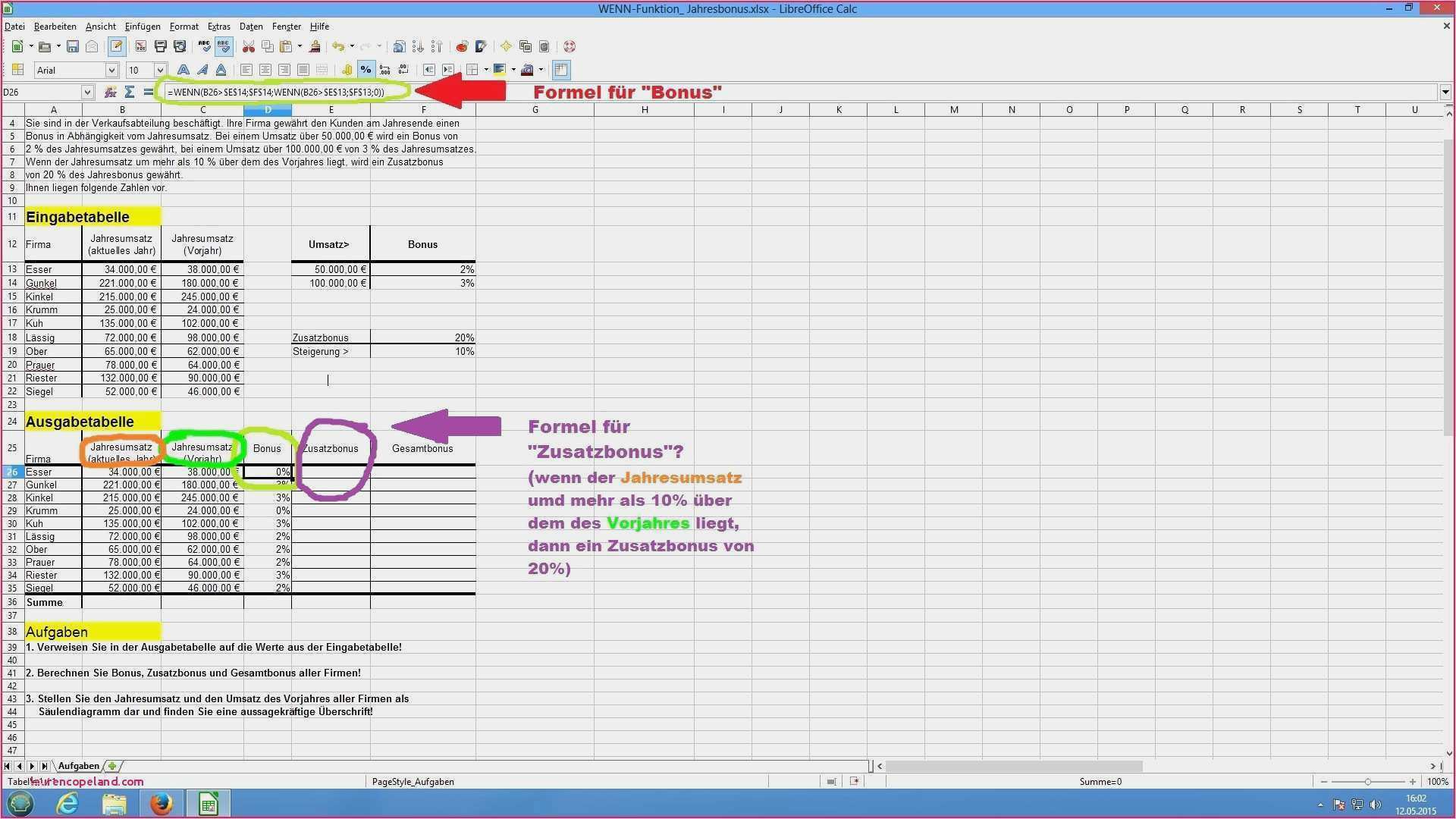Click the Cut scissors icon

249,47
